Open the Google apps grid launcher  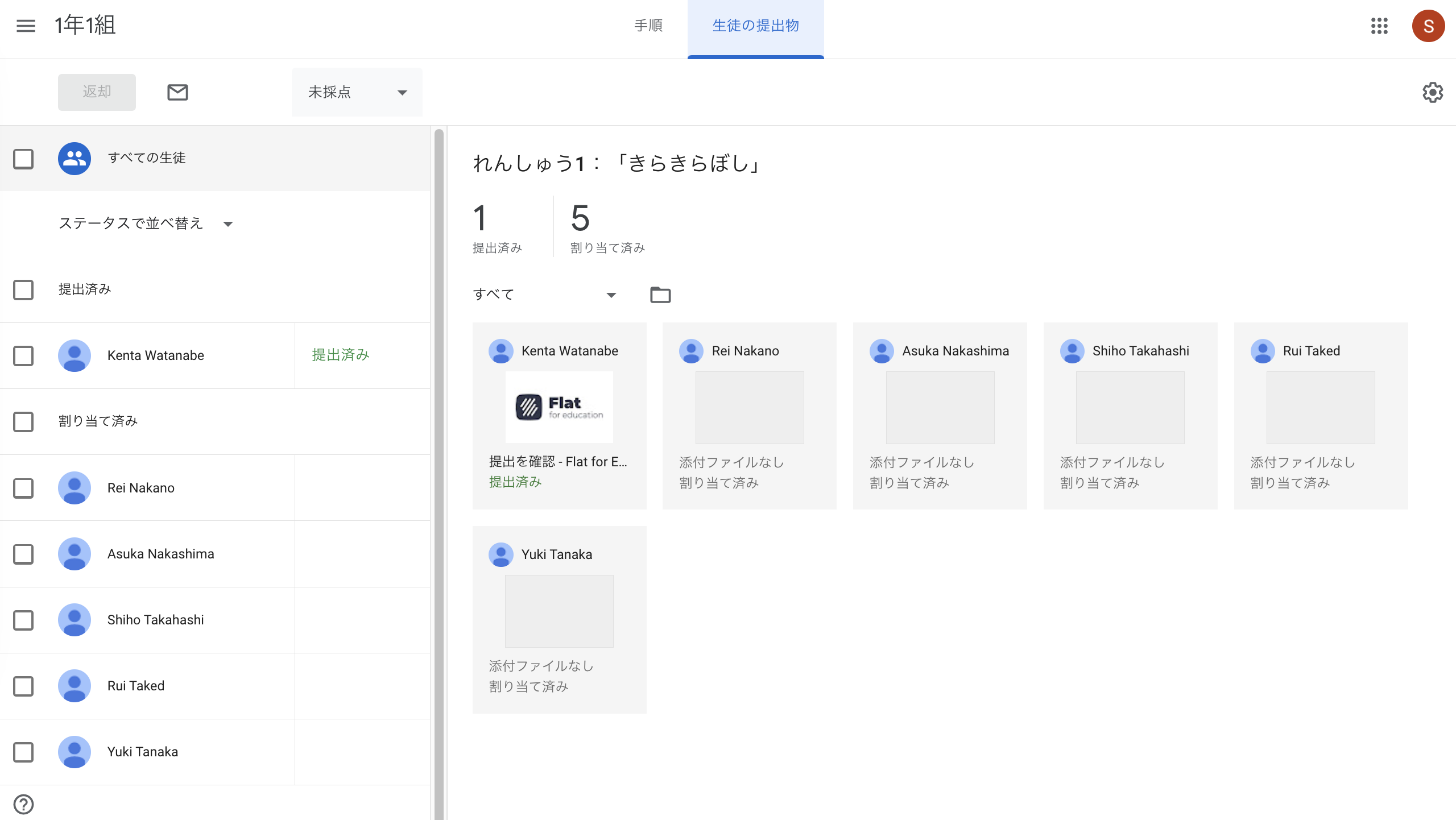1380,26
